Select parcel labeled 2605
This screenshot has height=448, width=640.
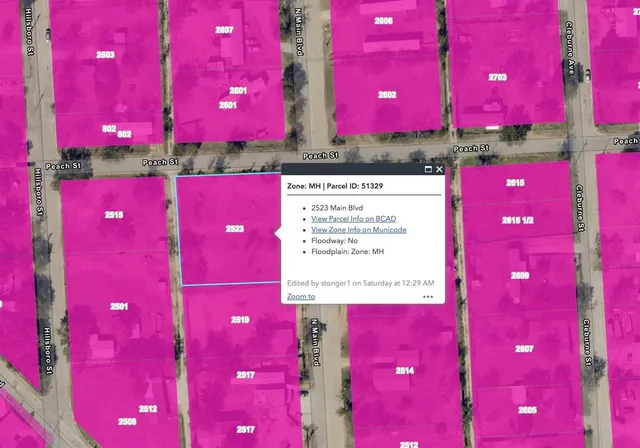point(527,410)
